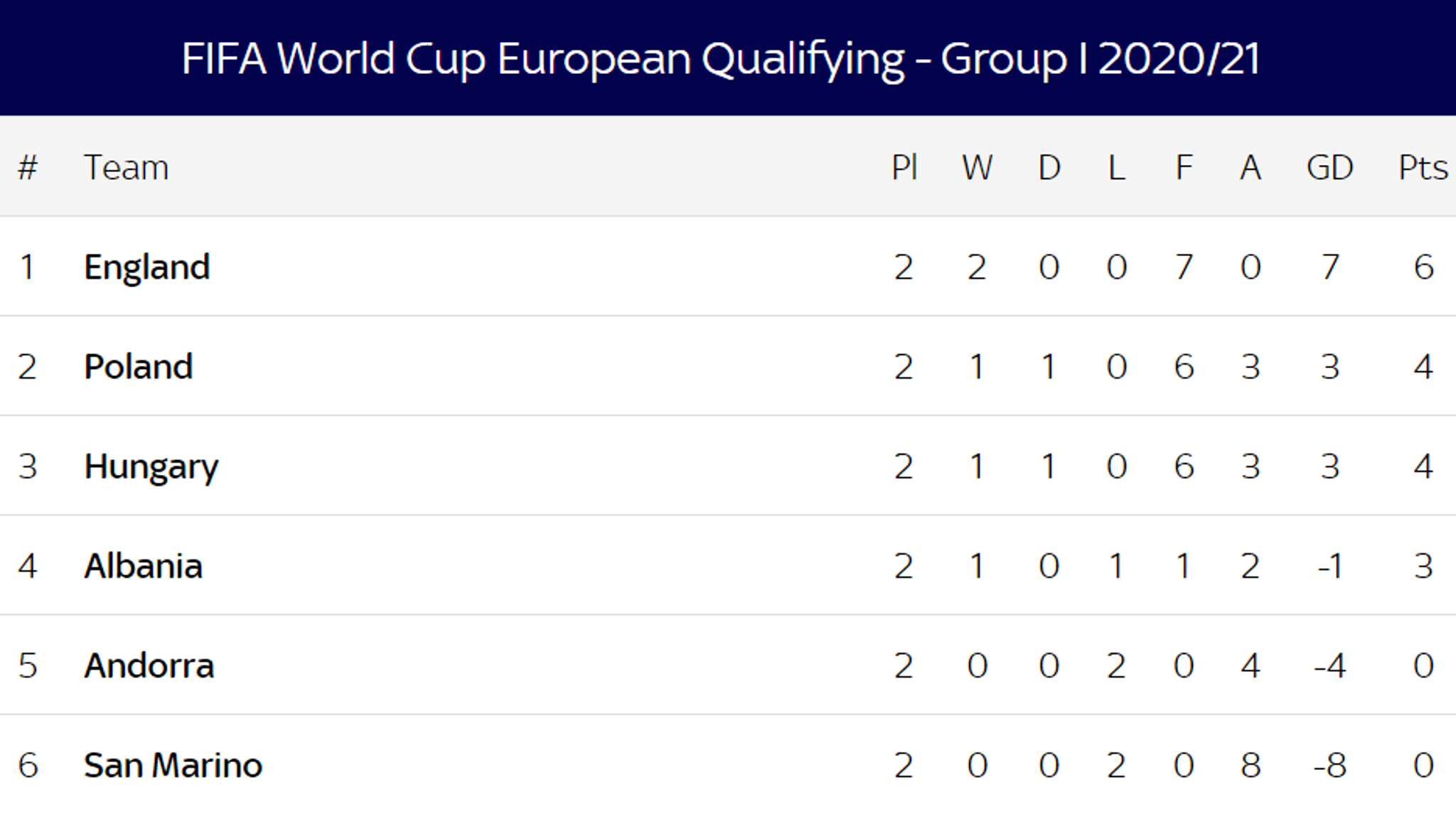The image size is (1456, 819).
Task: Select the L column header
Action: click(1116, 168)
